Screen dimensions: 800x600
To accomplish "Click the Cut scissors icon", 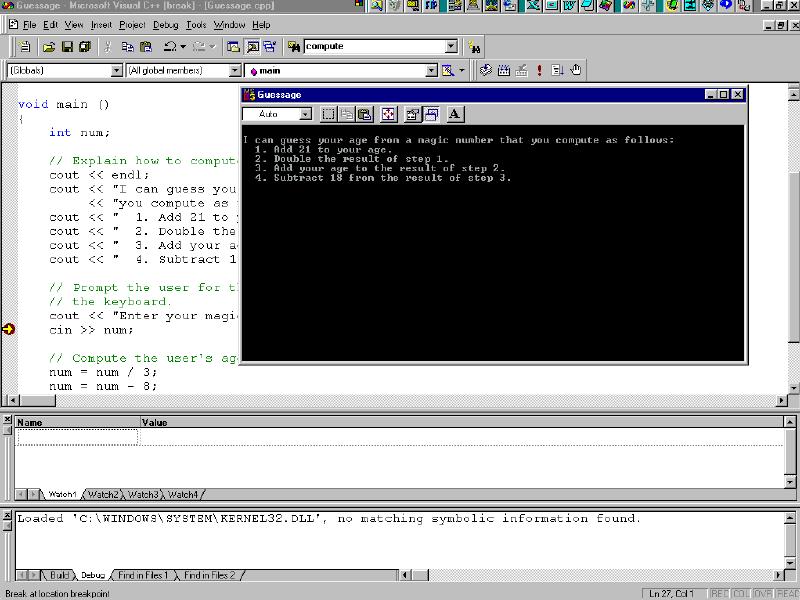I will [108, 47].
